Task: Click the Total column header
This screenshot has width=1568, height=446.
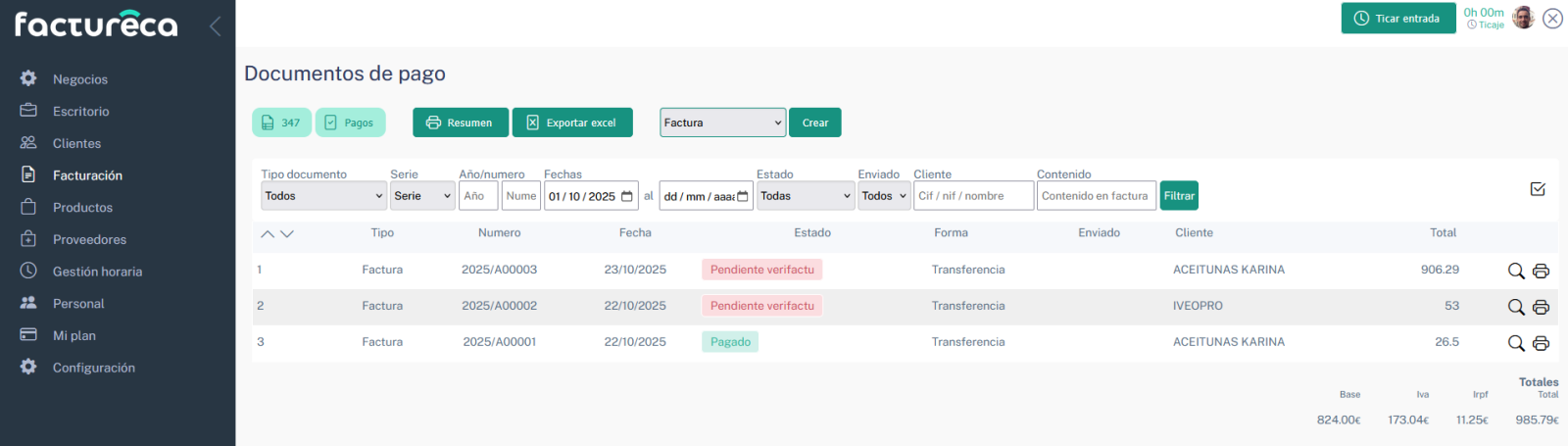Action: coord(1443,233)
